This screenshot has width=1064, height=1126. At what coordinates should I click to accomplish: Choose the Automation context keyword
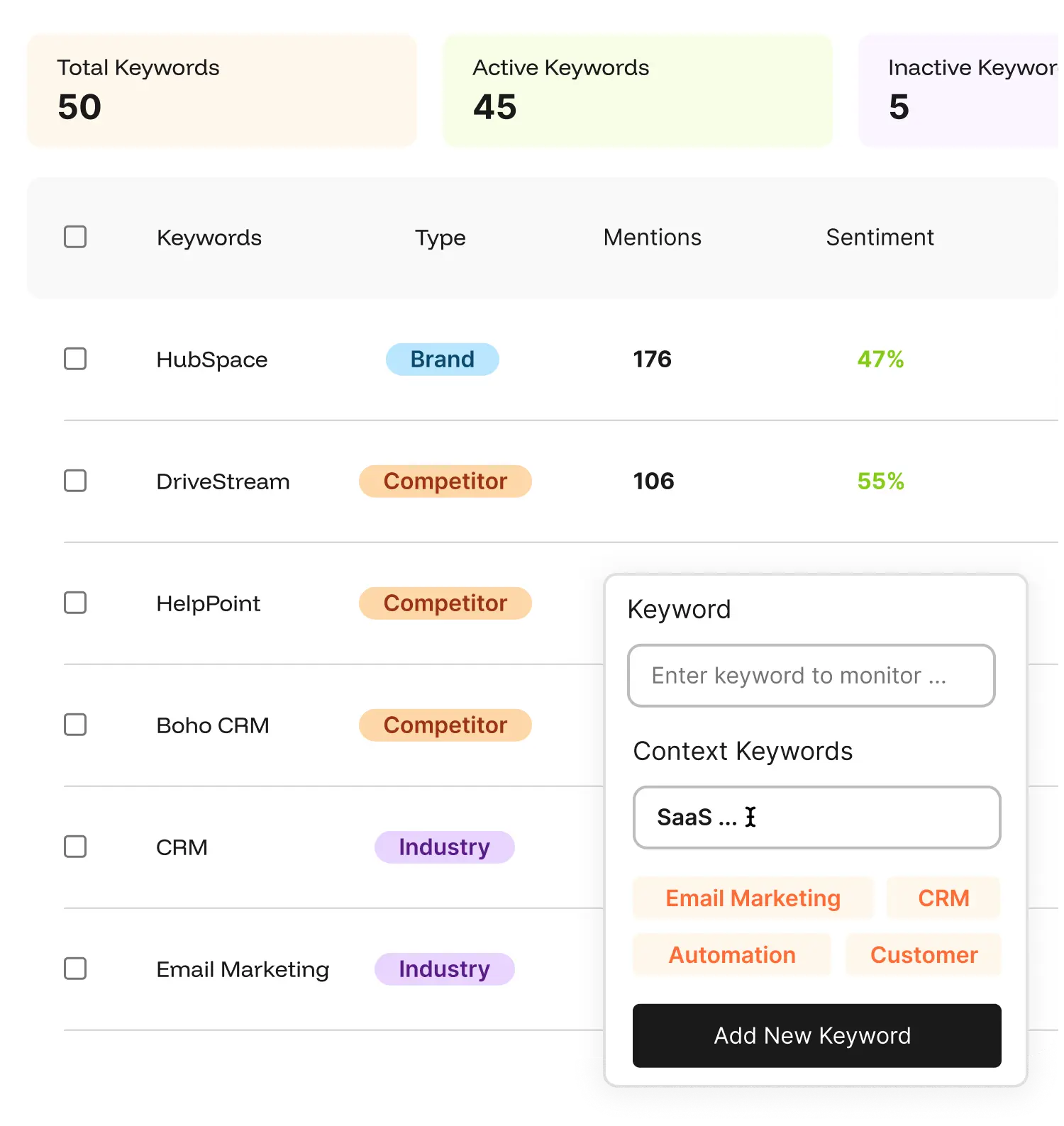pyautogui.click(x=731, y=954)
